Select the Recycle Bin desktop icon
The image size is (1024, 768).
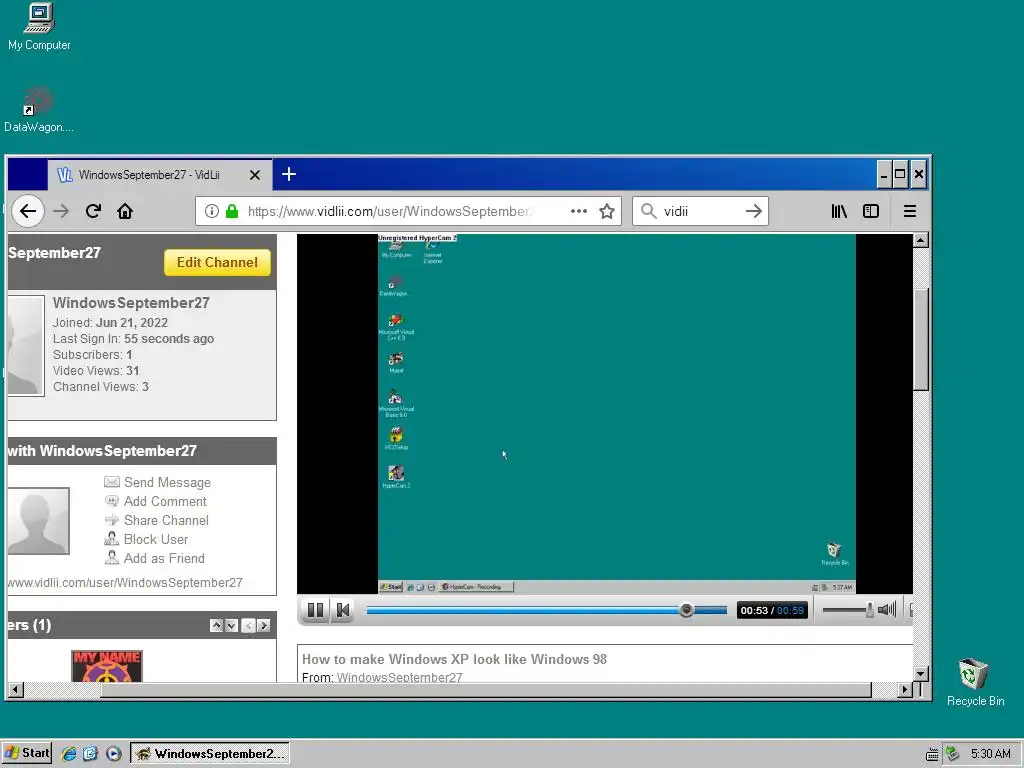(x=975, y=682)
